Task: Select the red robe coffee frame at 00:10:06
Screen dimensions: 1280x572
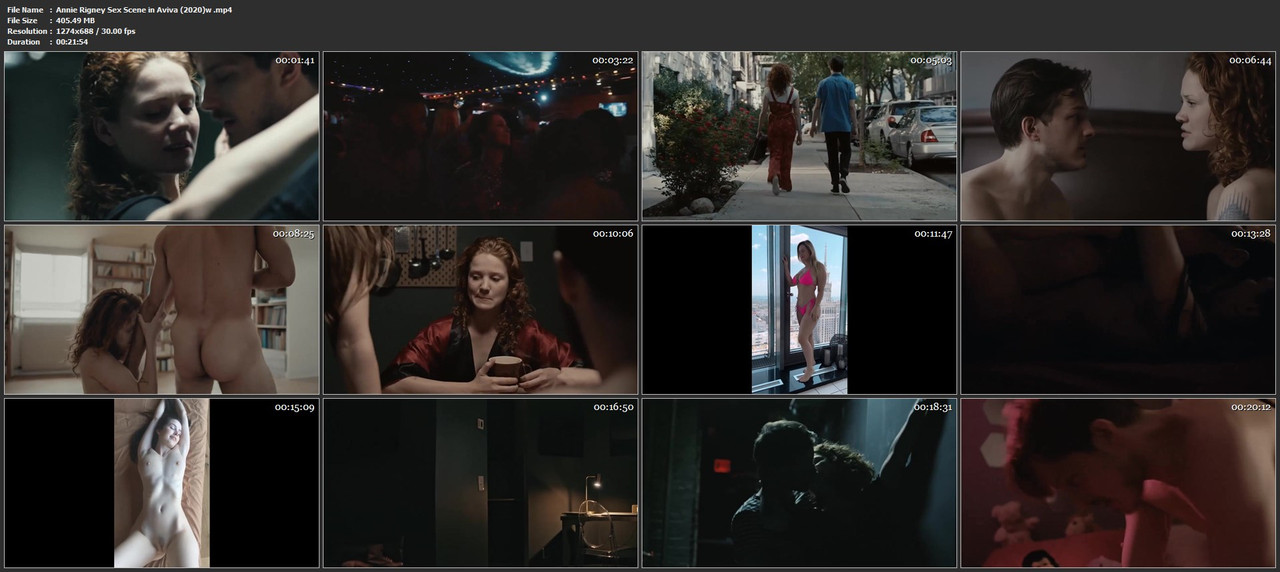Action: coord(481,309)
